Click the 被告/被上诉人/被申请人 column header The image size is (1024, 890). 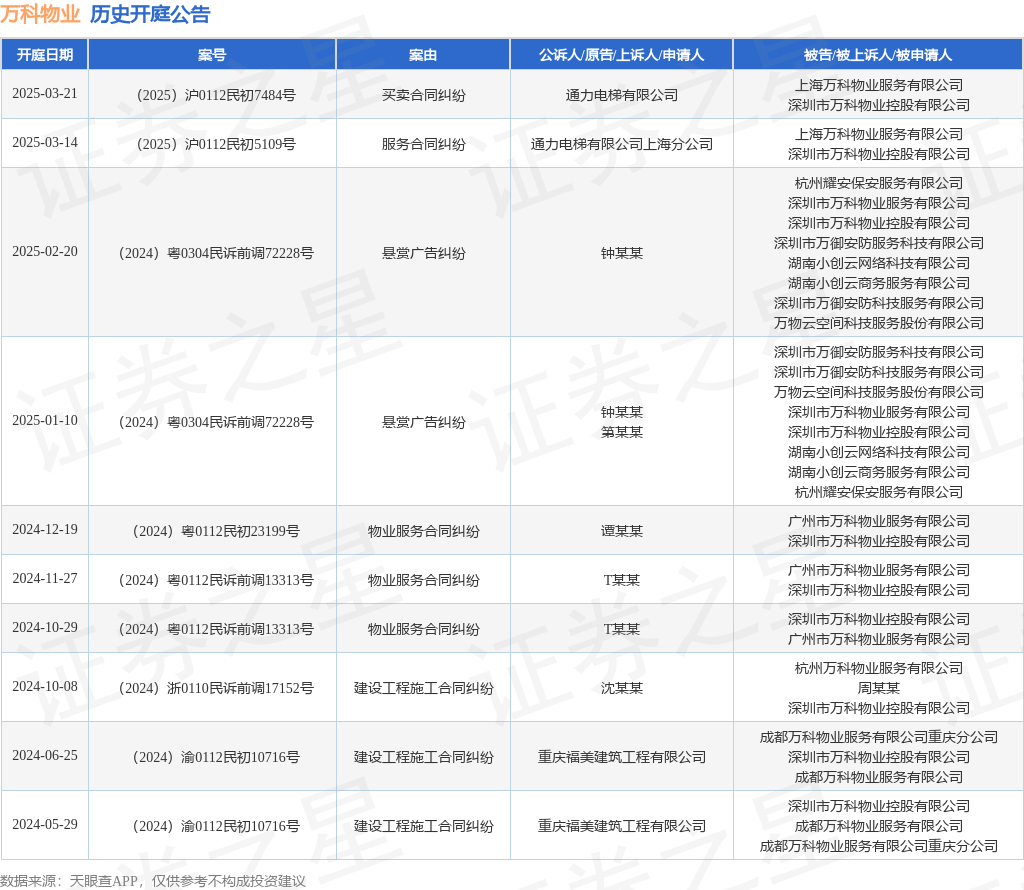pos(878,55)
